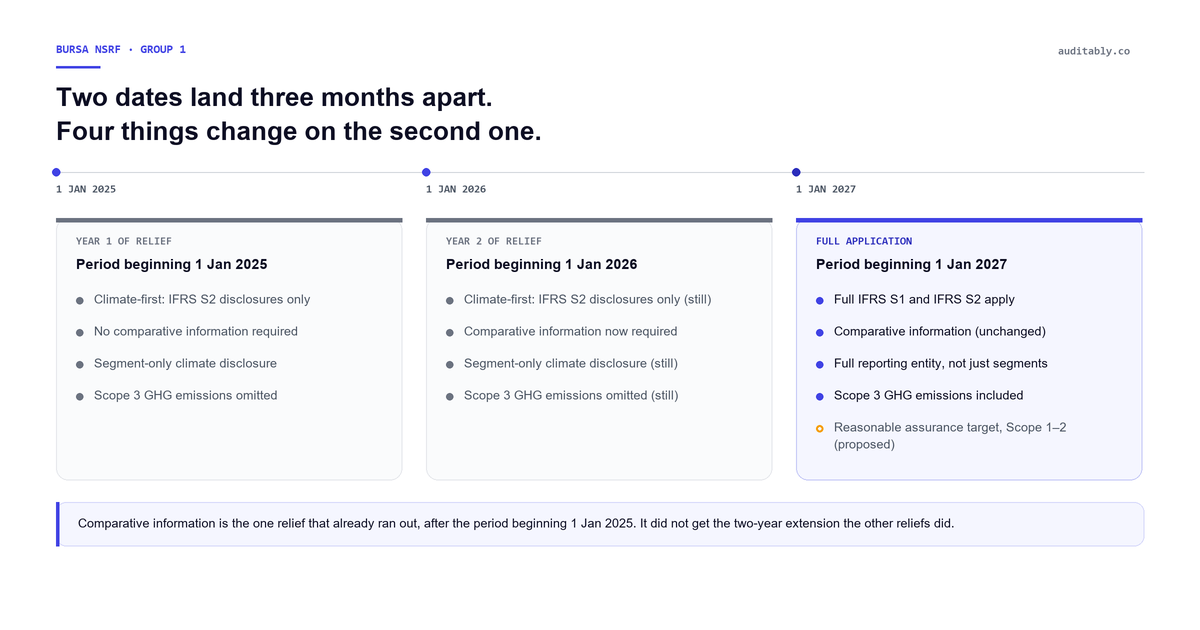Click the 1 Jan 2027 timeline dot

pos(796,172)
